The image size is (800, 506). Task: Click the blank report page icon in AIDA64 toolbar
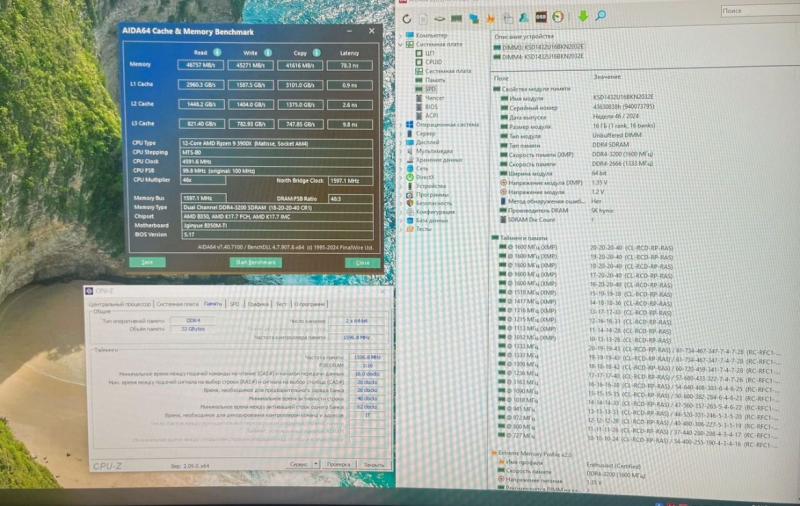pos(423,19)
